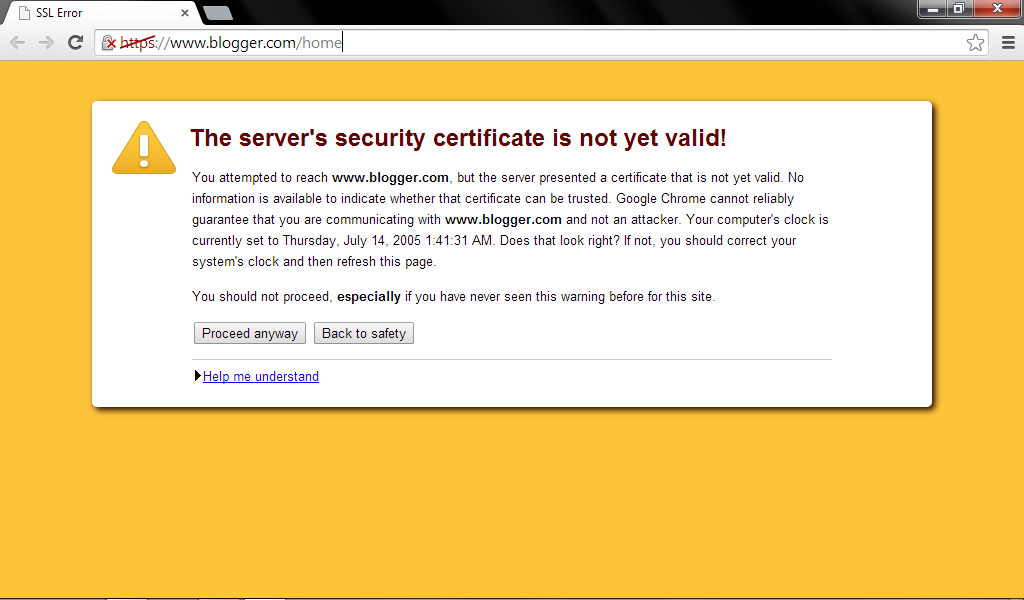Click the page icon on SSL Error tab

[x=24, y=12]
